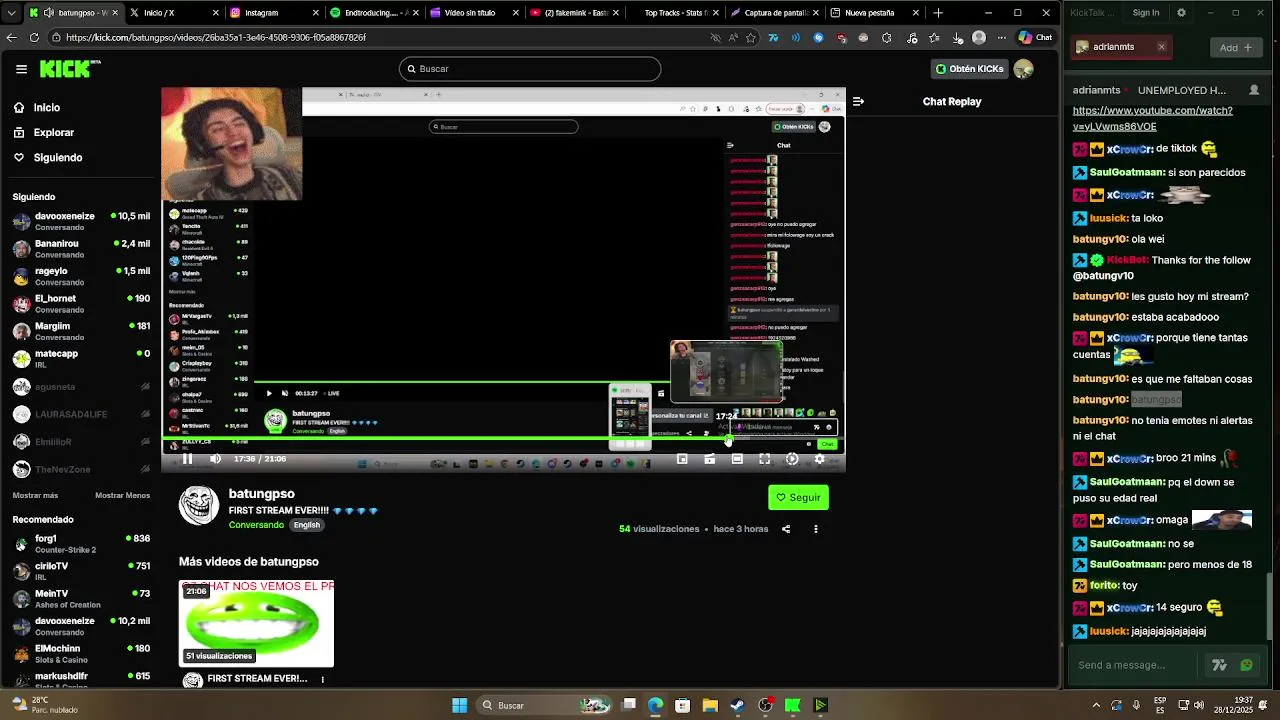Image resolution: width=1280 pixels, height=720 pixels.
Task: Open batungpso channel name link
Action: [x=261, y=493]
